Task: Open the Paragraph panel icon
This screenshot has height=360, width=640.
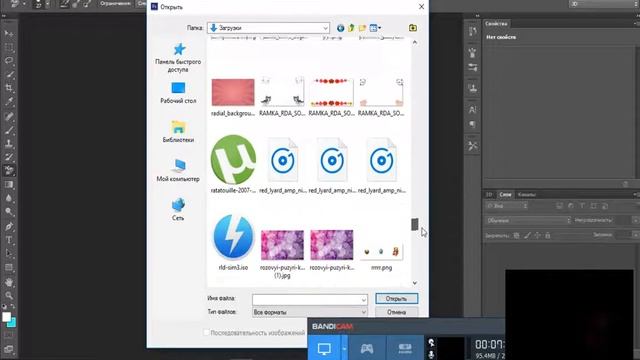Action: 473,124
